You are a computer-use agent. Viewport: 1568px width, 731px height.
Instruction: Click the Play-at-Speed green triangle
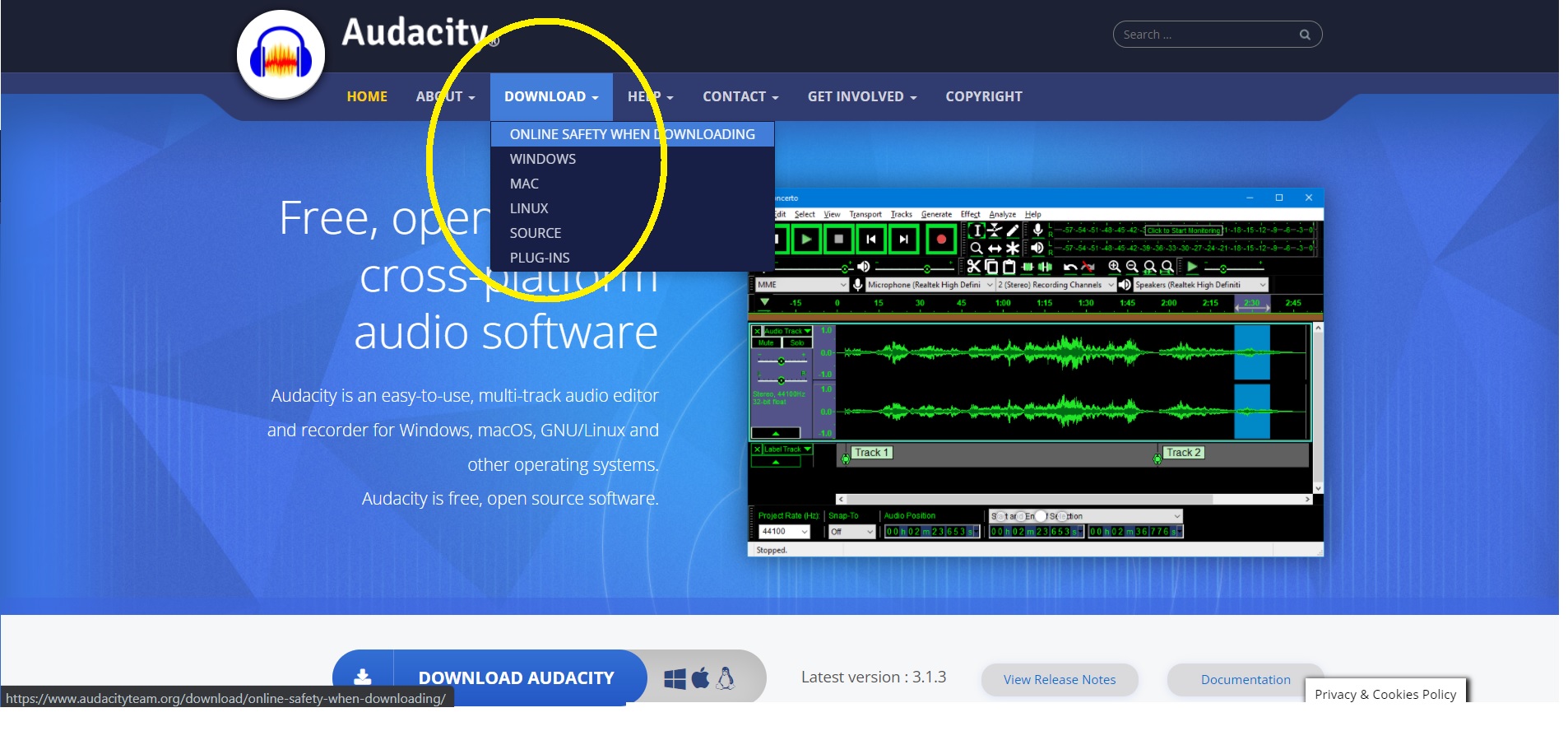1192,267
